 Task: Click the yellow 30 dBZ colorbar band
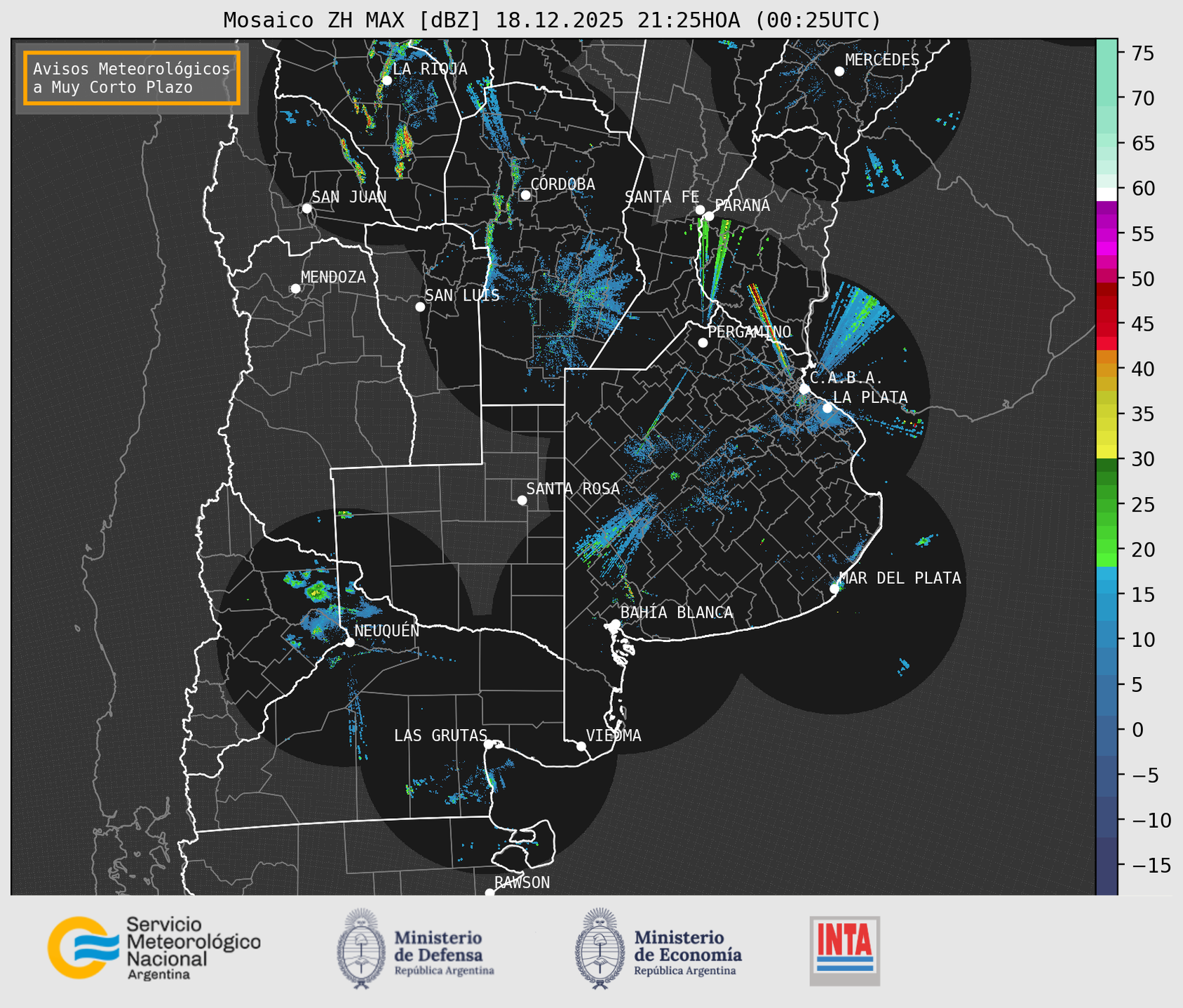click(x=1106, y=453)
